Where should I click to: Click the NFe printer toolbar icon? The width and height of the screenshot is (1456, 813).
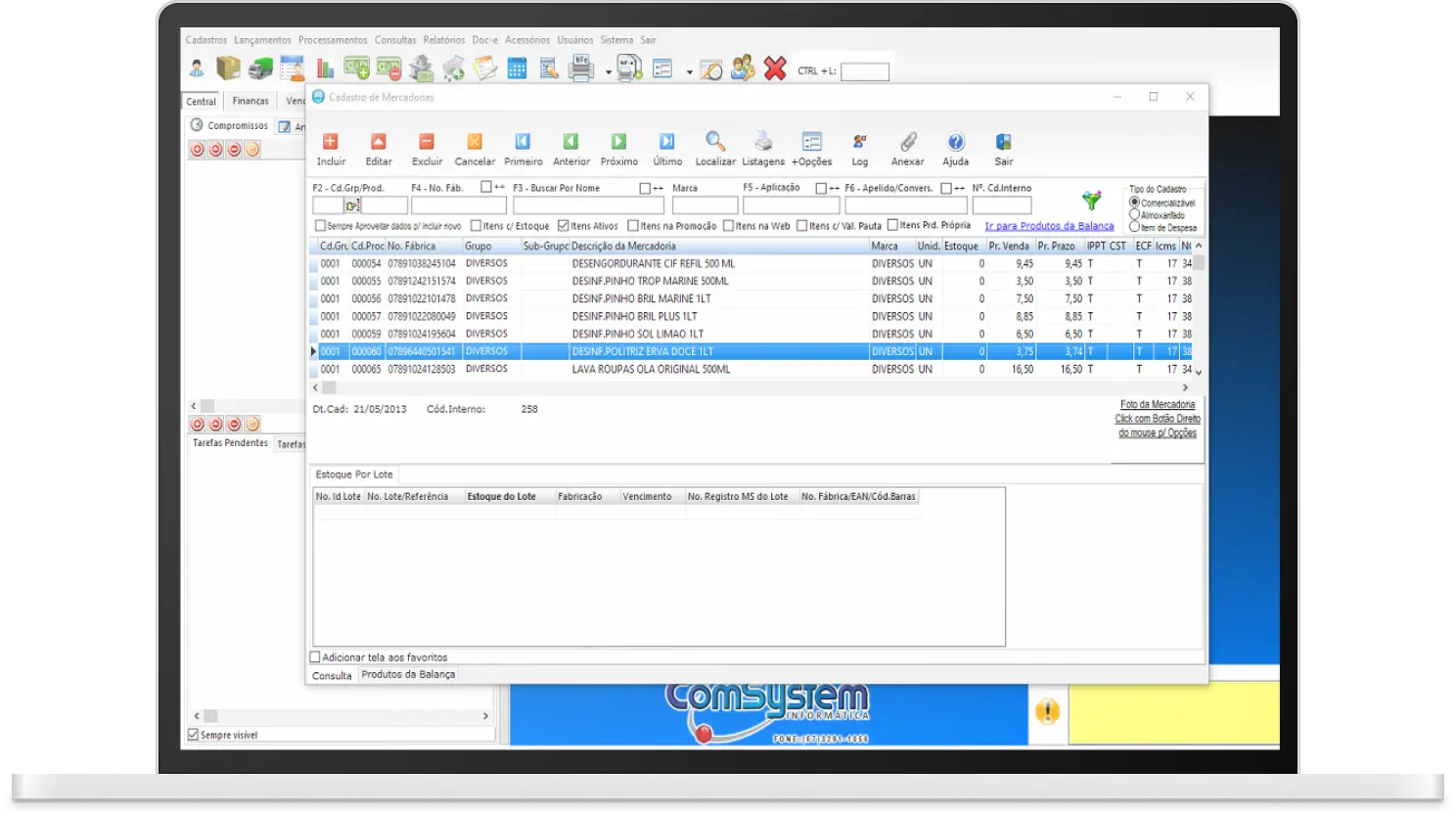click(581, 68)
